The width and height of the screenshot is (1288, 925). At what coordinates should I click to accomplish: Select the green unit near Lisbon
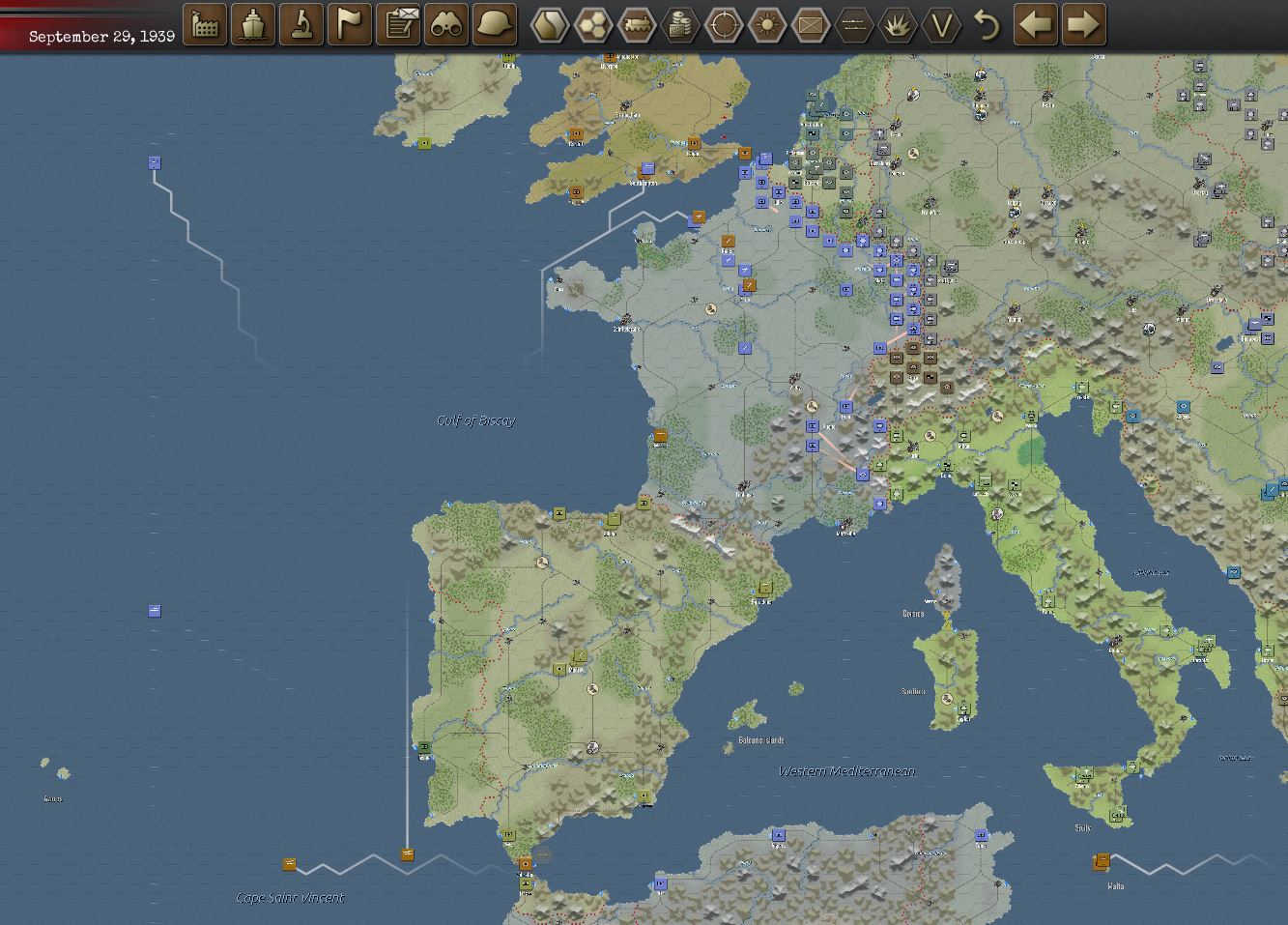click(424, 747)
